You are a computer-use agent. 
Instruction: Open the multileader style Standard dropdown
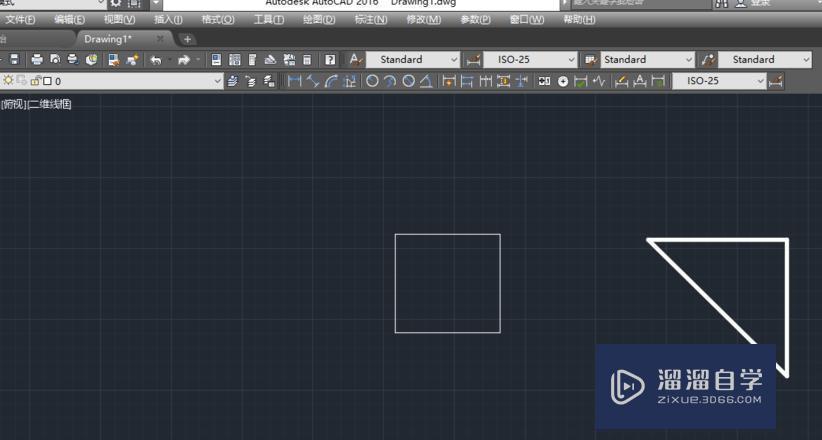click(806, 60)
